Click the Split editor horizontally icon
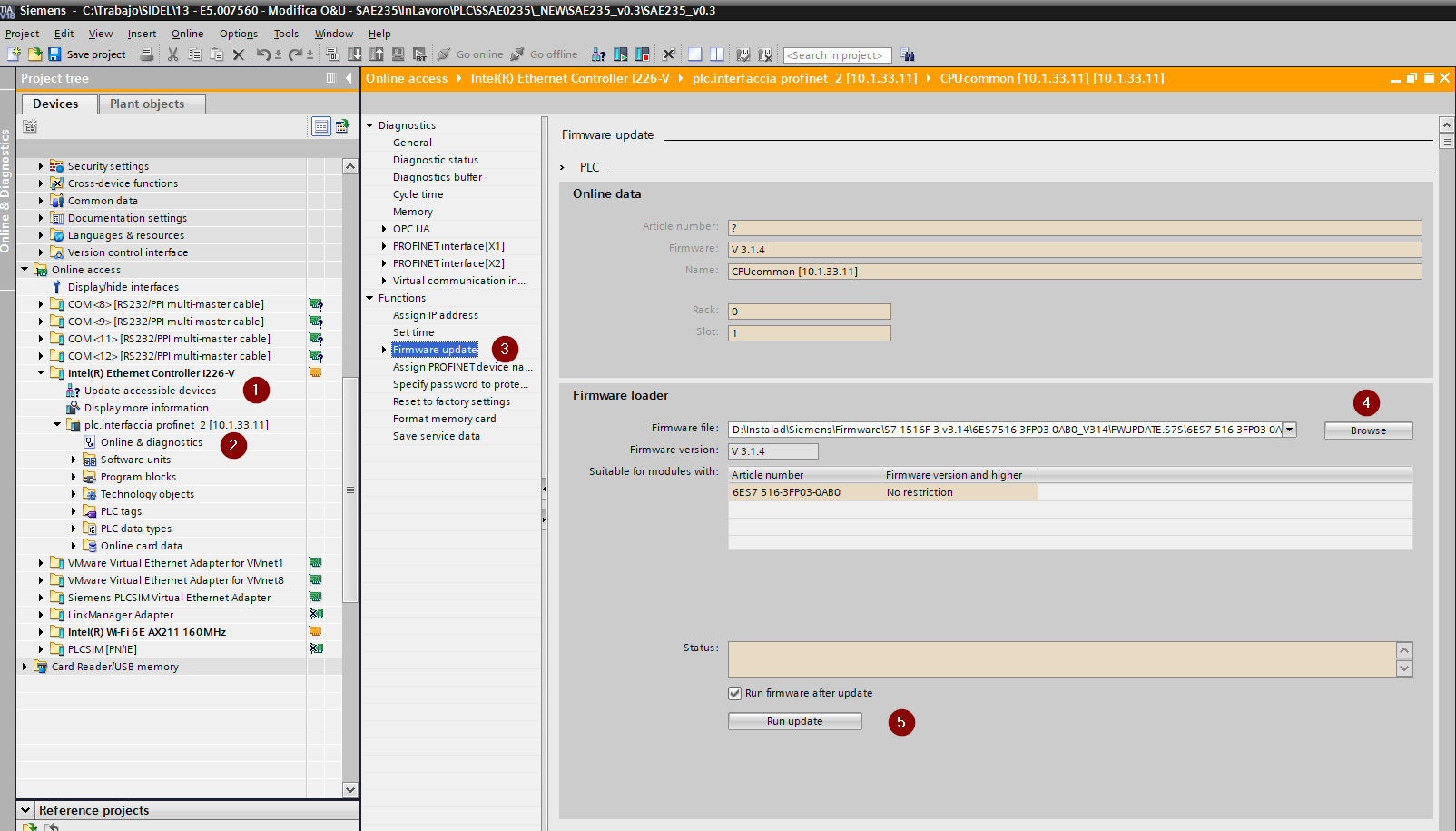The width and height of the screenshot is (1456, 831). click(694, 54)
